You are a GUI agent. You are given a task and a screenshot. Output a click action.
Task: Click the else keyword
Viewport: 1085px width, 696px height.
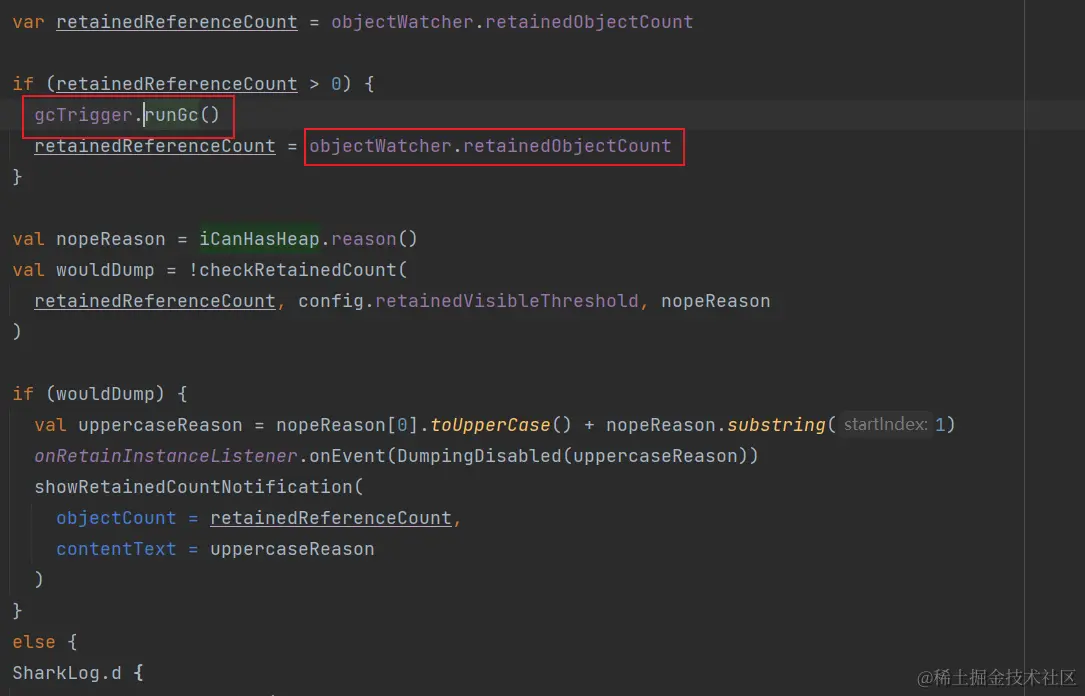34,642
